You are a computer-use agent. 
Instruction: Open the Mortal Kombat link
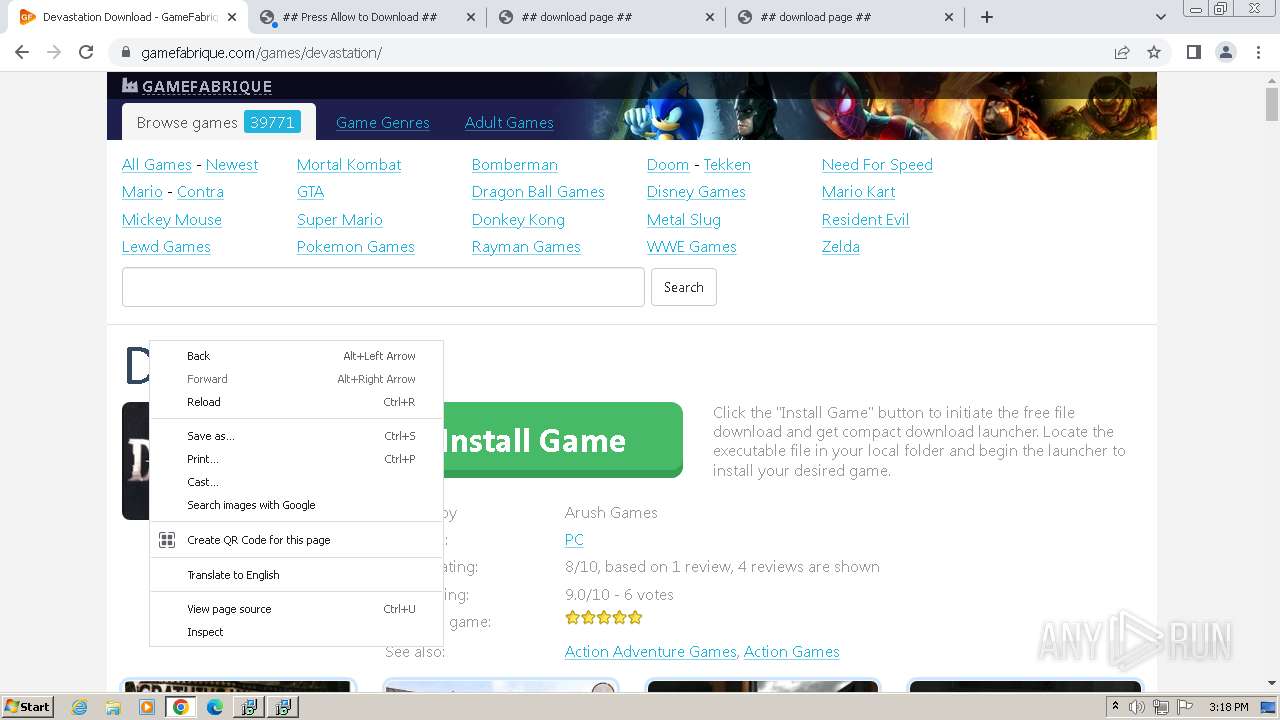[x=349, y=165]
